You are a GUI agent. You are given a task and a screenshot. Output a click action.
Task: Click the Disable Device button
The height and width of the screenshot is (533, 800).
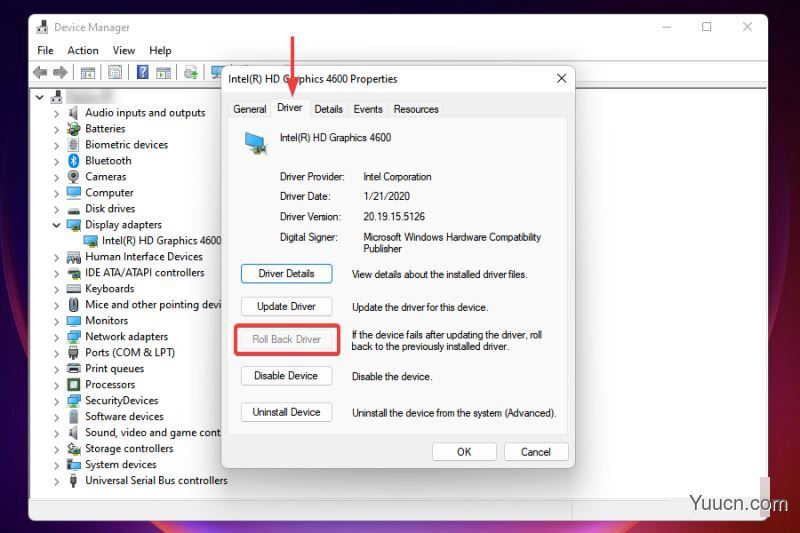[286, 375]
